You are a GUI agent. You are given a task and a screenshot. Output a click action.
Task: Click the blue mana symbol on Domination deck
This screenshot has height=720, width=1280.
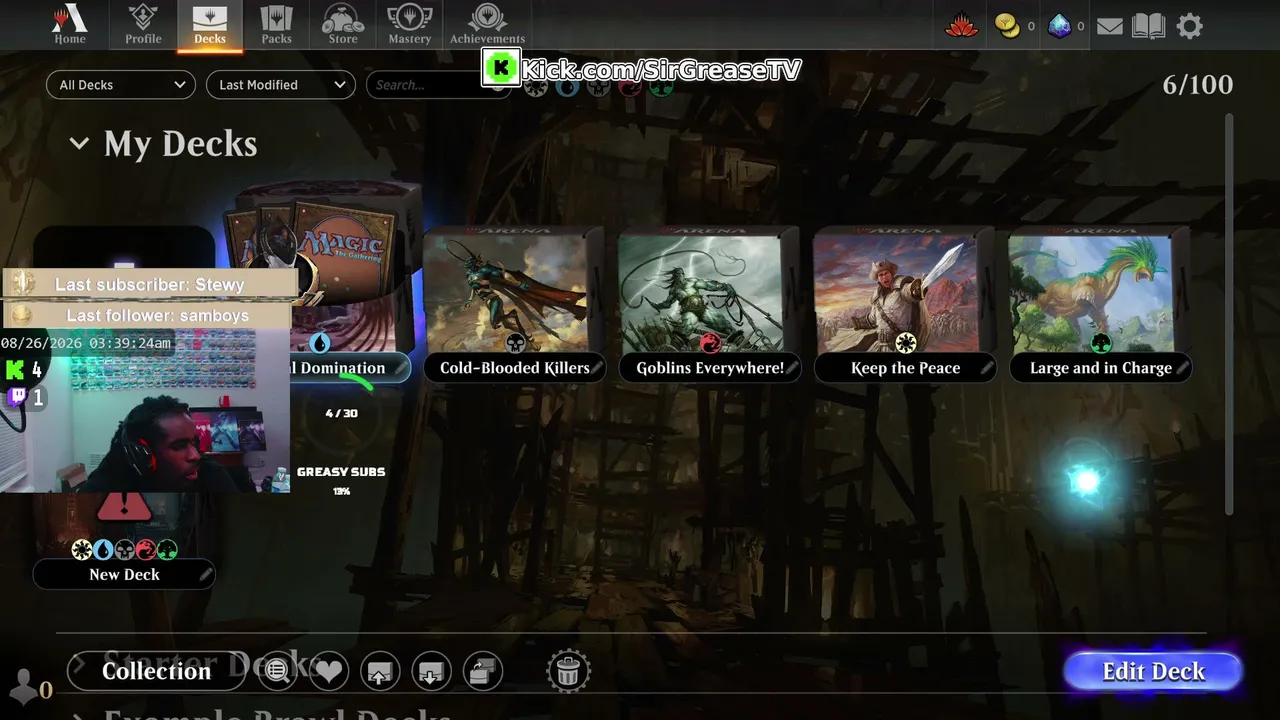[x=320, y=343]
